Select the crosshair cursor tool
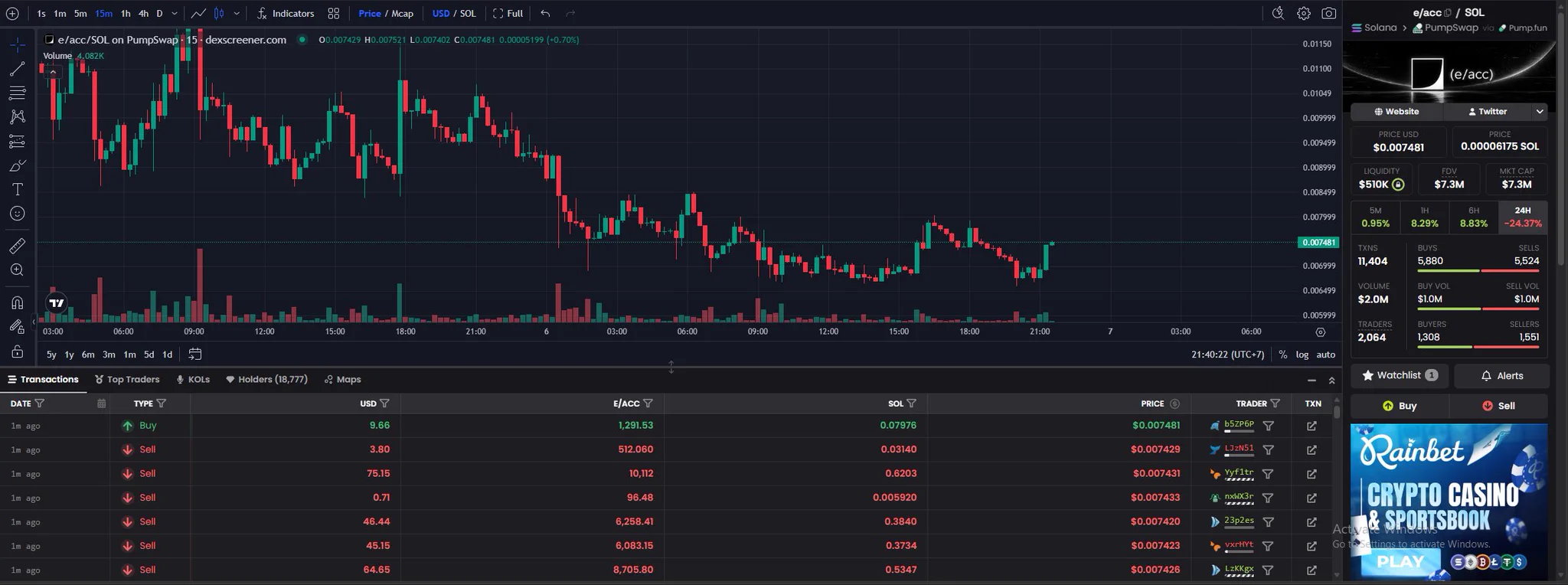1568x585 pixels. click(x=17, y=45)
